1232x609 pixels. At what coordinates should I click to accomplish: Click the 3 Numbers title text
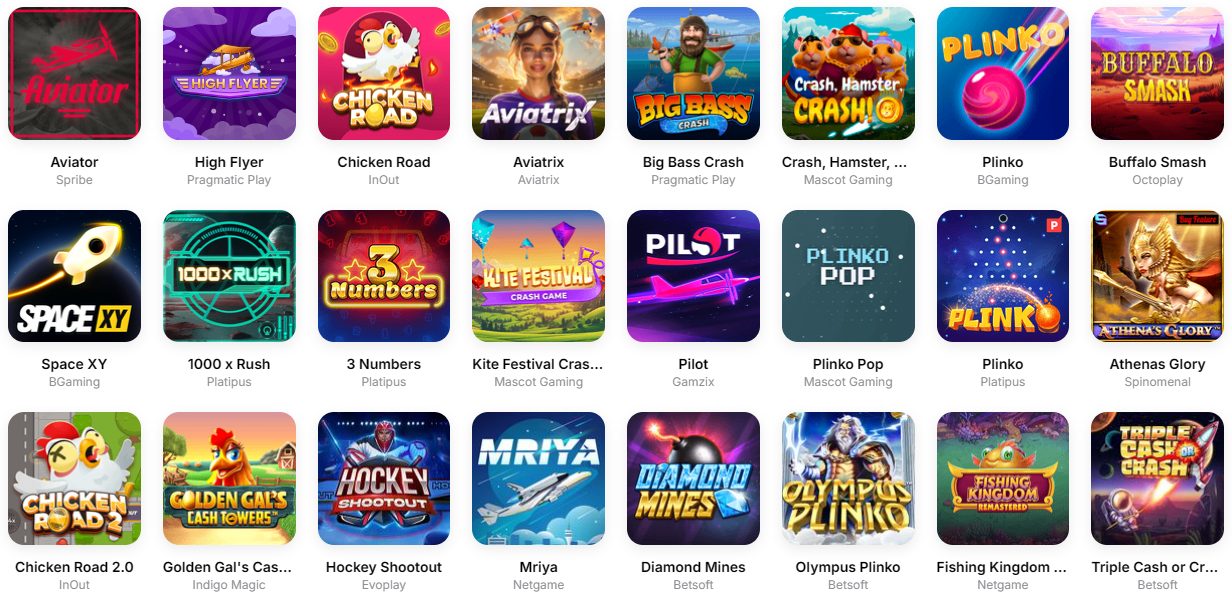384,364
